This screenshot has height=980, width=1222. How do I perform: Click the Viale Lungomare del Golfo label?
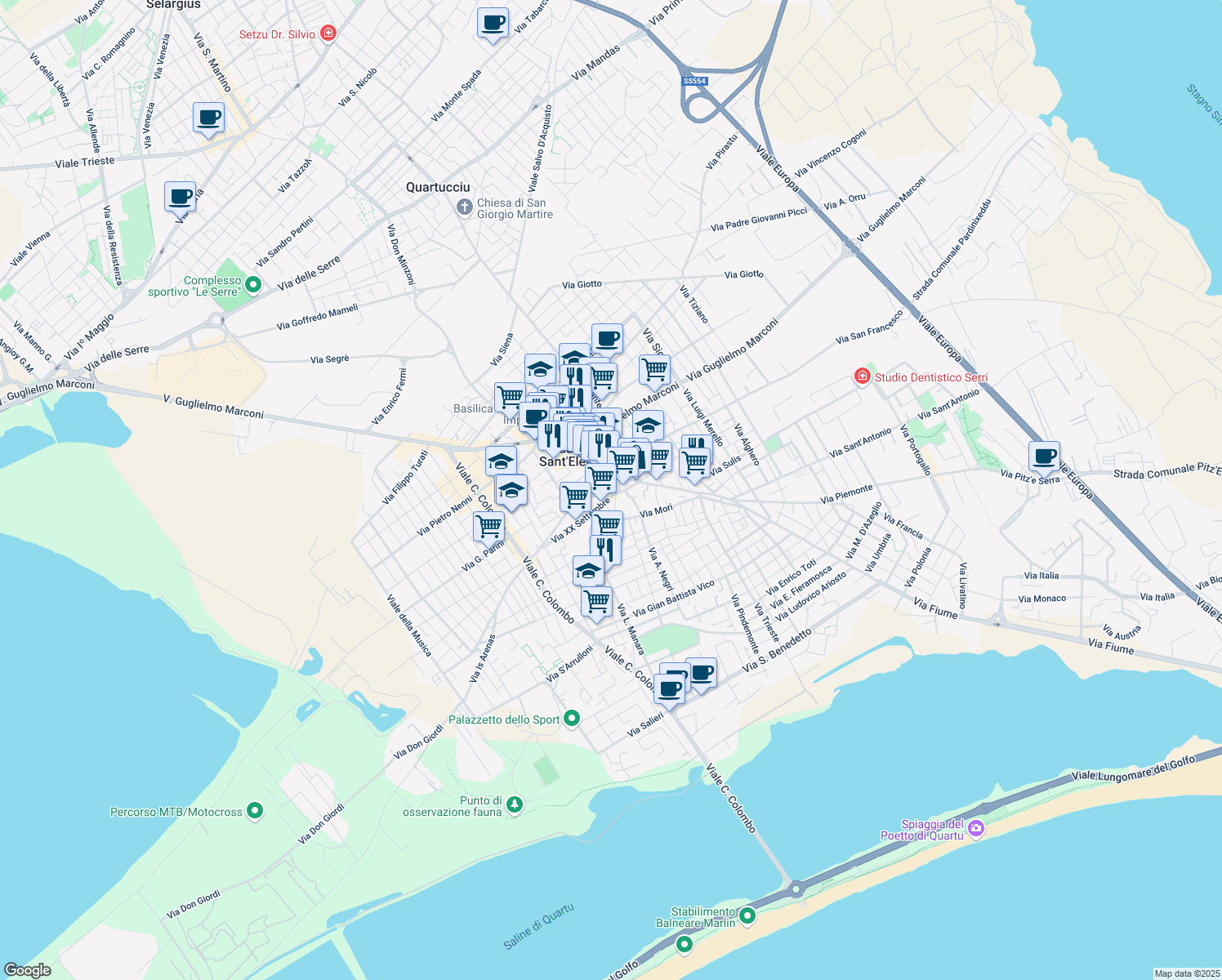(1134, 768)
